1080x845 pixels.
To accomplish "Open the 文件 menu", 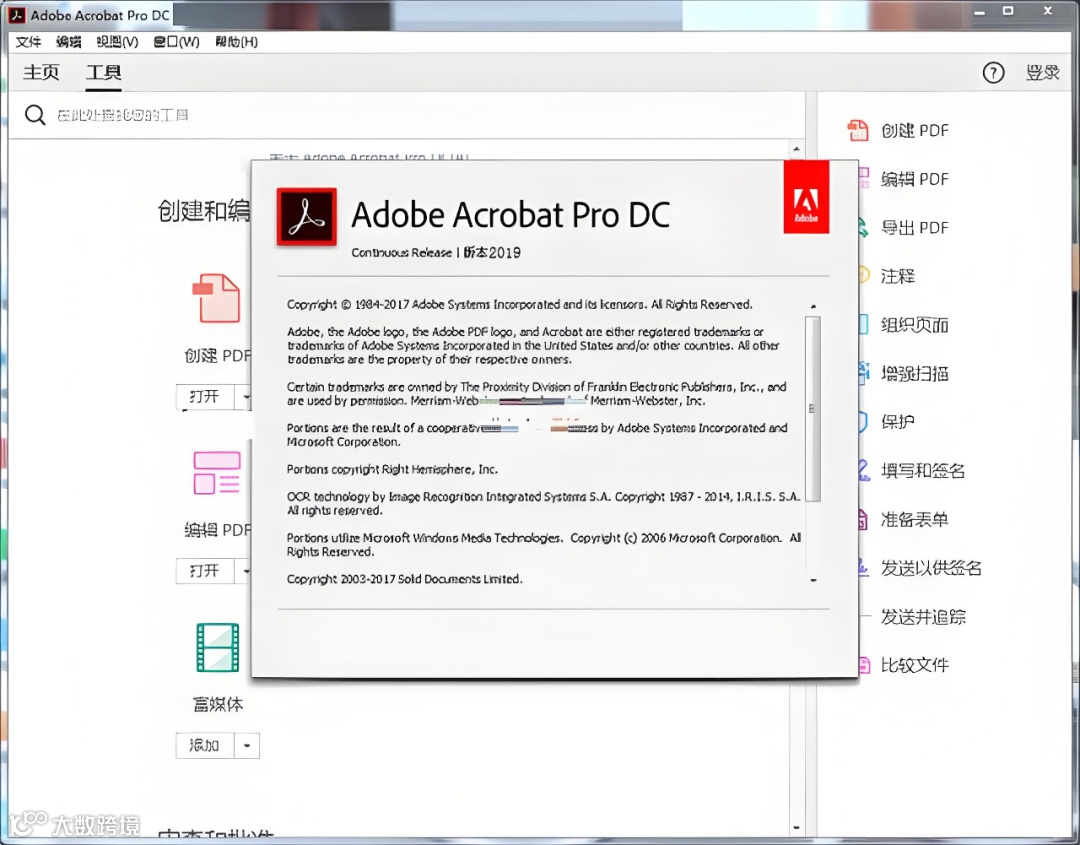I will (x=28, y=42).
